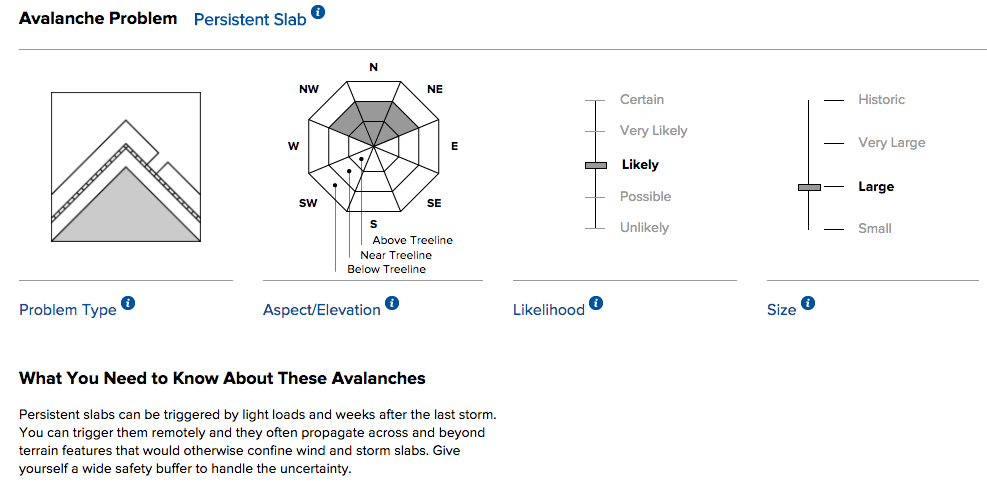Open the Problem Type info icon

[x=128, y=303]
